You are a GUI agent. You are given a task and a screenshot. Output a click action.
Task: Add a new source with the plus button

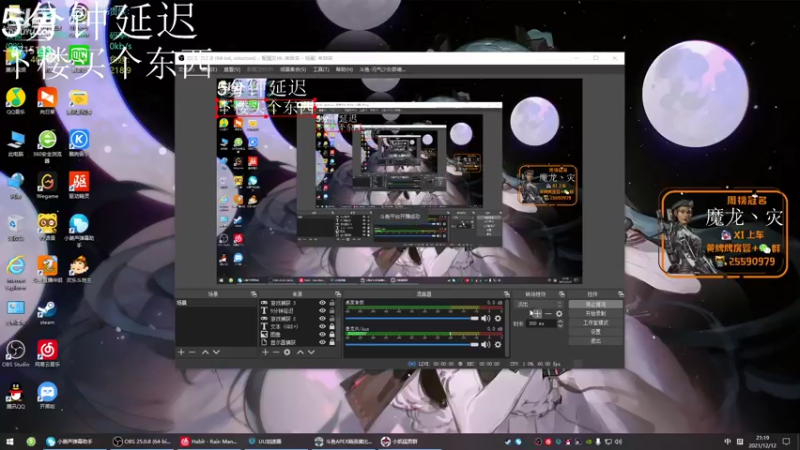point(265,352)
